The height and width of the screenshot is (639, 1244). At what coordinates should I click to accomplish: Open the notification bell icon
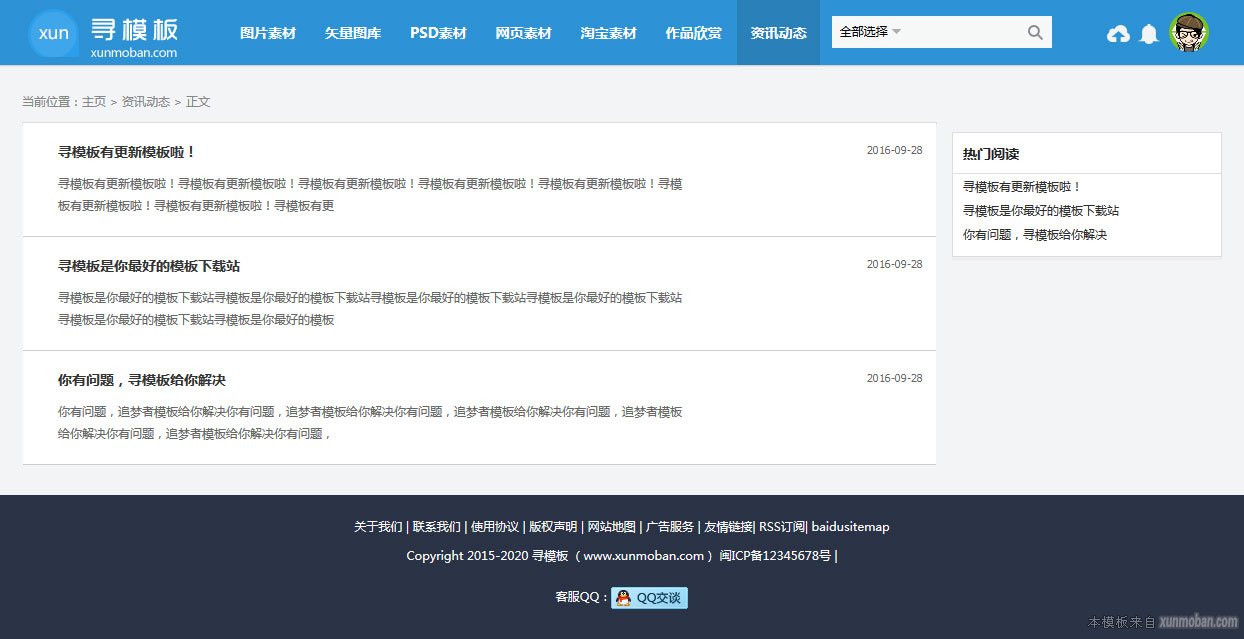pos(1149,34)
